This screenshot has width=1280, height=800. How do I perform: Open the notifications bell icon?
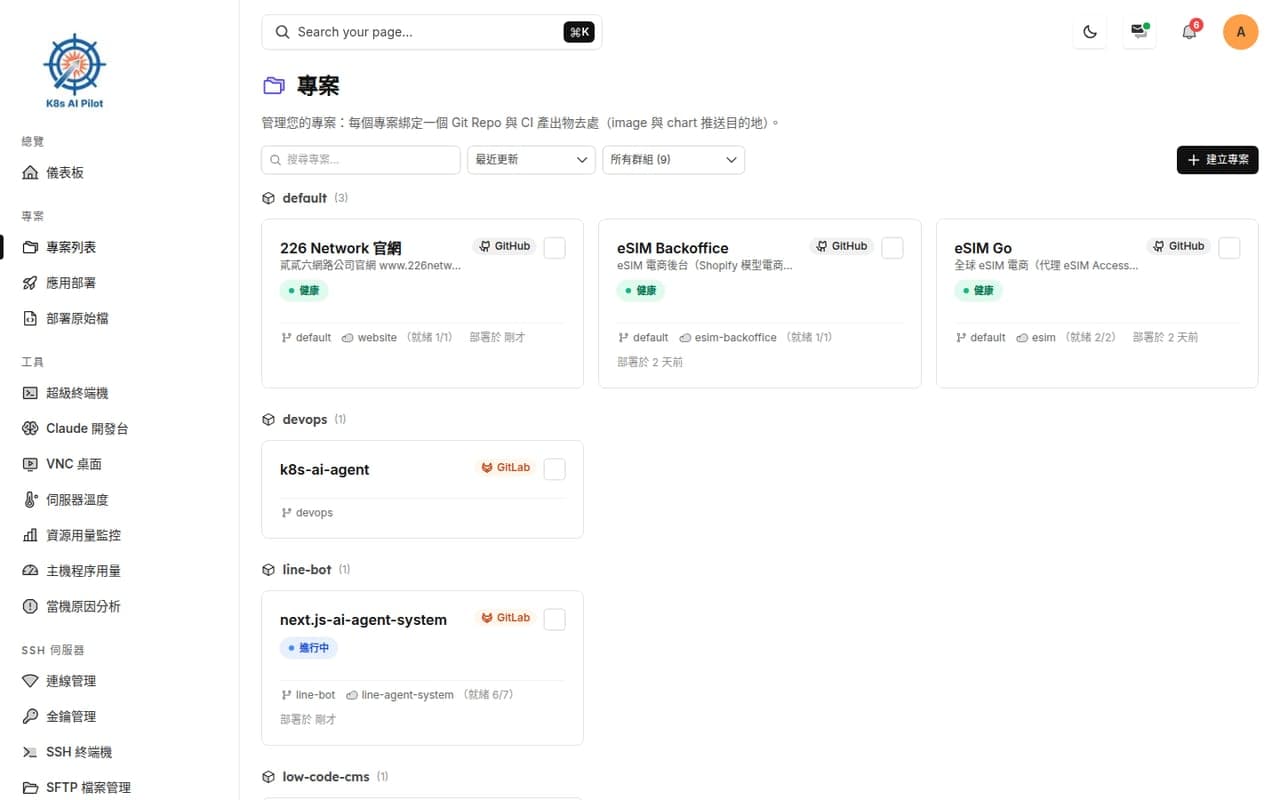pos(1189,32)
